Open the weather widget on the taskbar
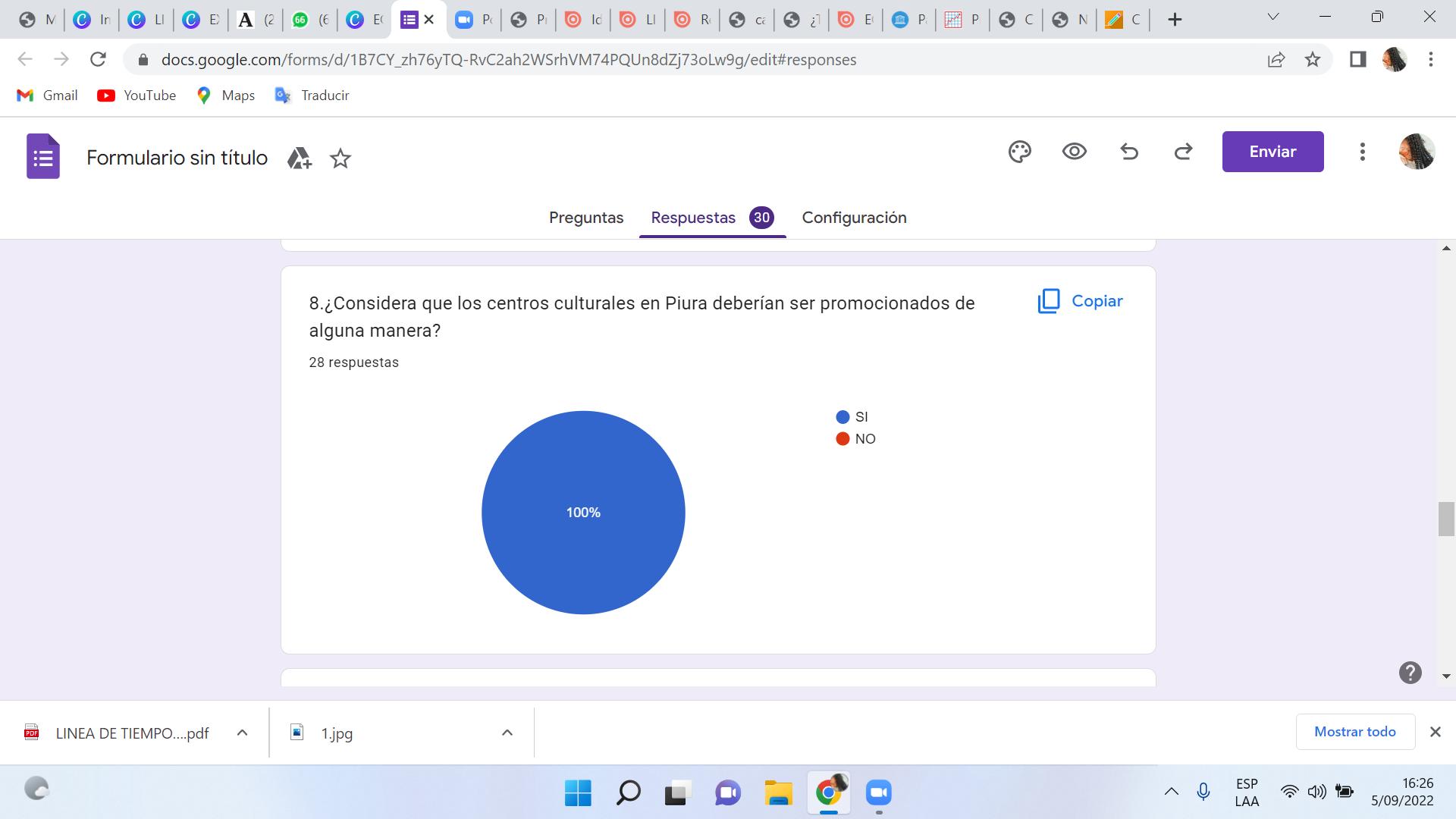Image resolution: width=1456 pixels, height=819 pixels. [x=36, y=789]
